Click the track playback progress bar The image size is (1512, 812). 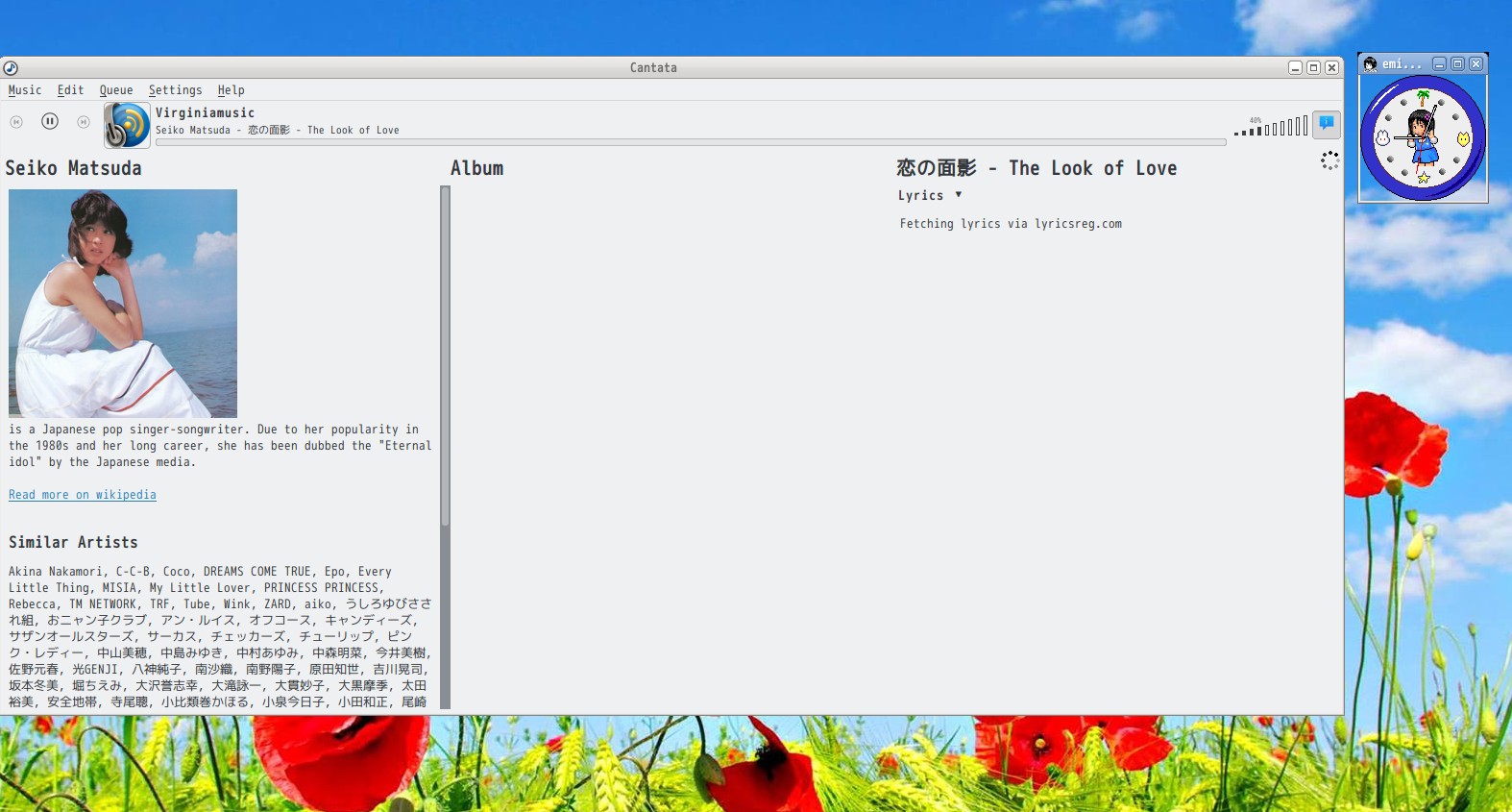tap(690, 142)
